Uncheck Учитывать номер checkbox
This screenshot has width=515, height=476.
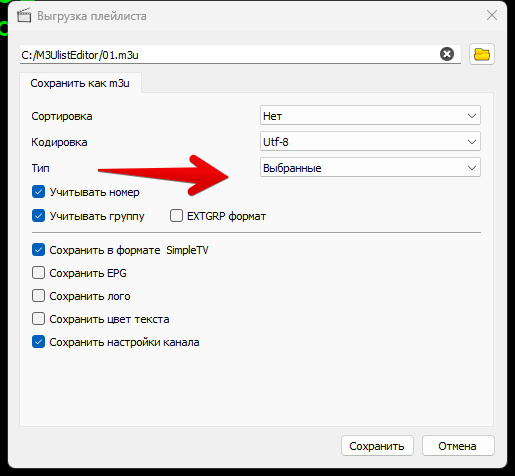(38, 192)
